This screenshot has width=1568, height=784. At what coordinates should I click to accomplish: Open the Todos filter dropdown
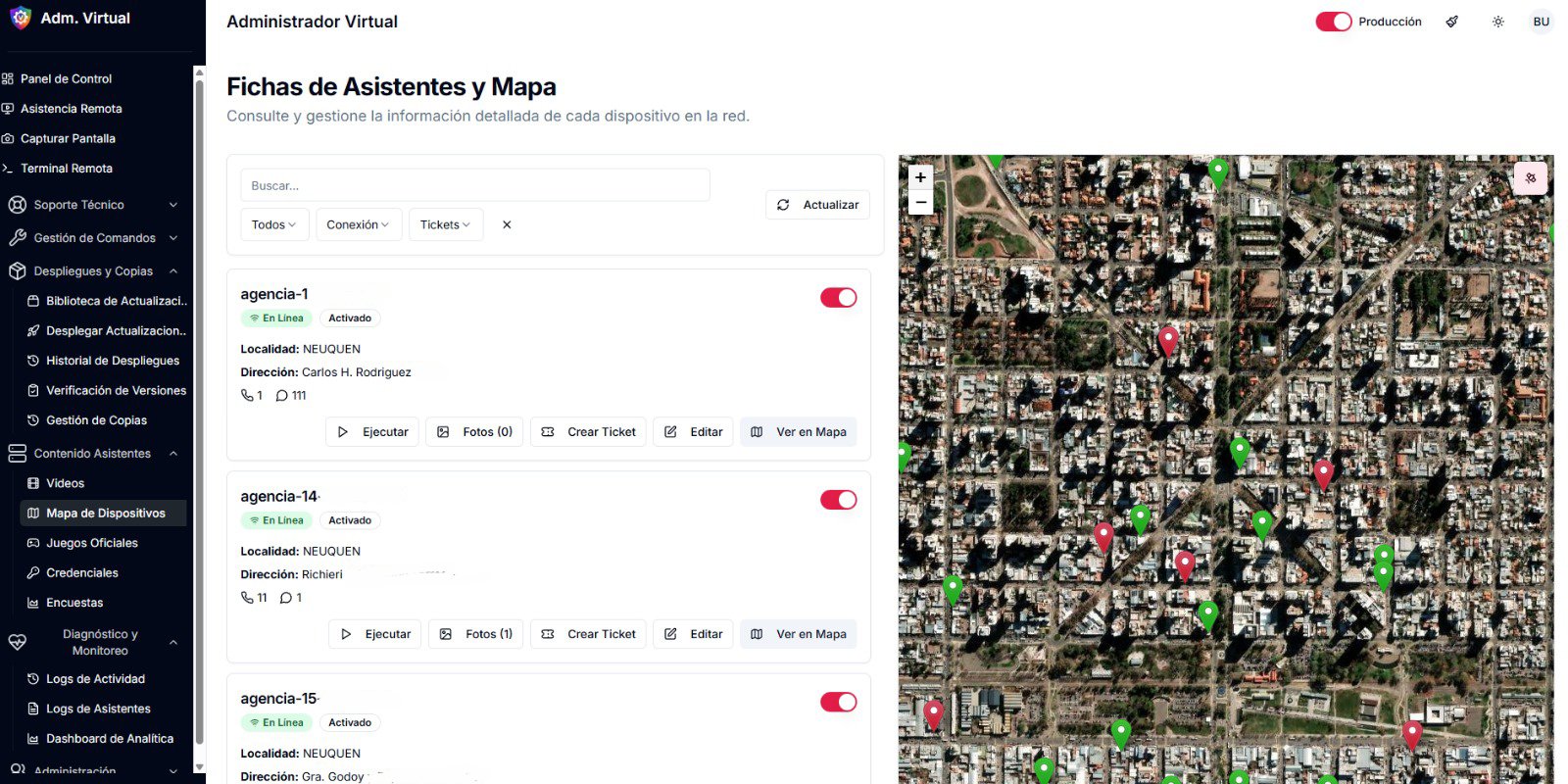point(273,224)
